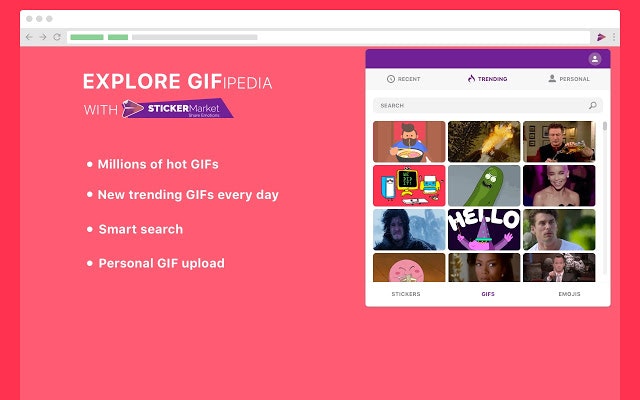Image resolution: width=640 pixels, height=400 pixels.
Task: Click the search magnifier icon
Action: [x=593, y=105]
